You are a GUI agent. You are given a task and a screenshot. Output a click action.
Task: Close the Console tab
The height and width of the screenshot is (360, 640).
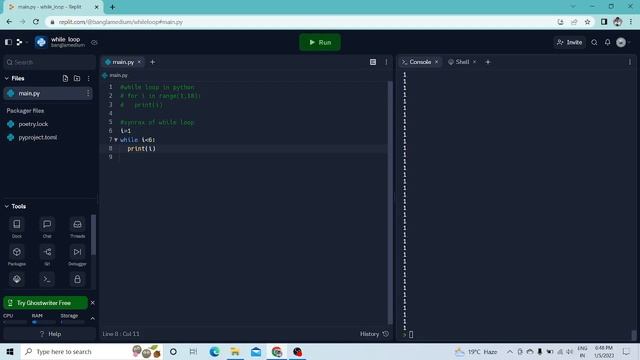click(x=437, y=62)
